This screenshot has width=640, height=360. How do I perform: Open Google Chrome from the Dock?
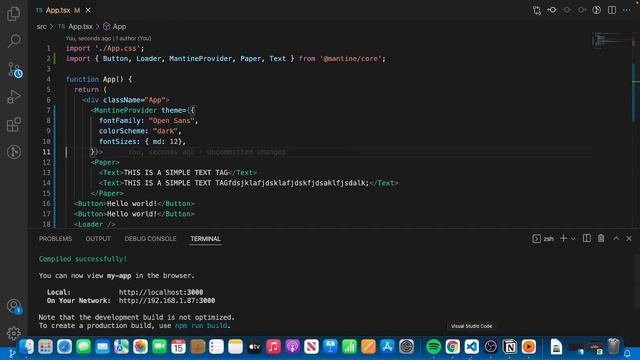coord(453,347)
